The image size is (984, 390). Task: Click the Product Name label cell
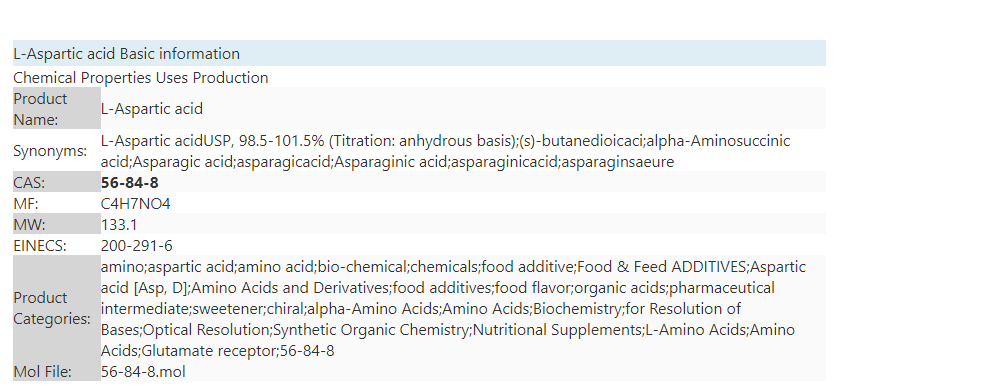(x=56, y=109)
